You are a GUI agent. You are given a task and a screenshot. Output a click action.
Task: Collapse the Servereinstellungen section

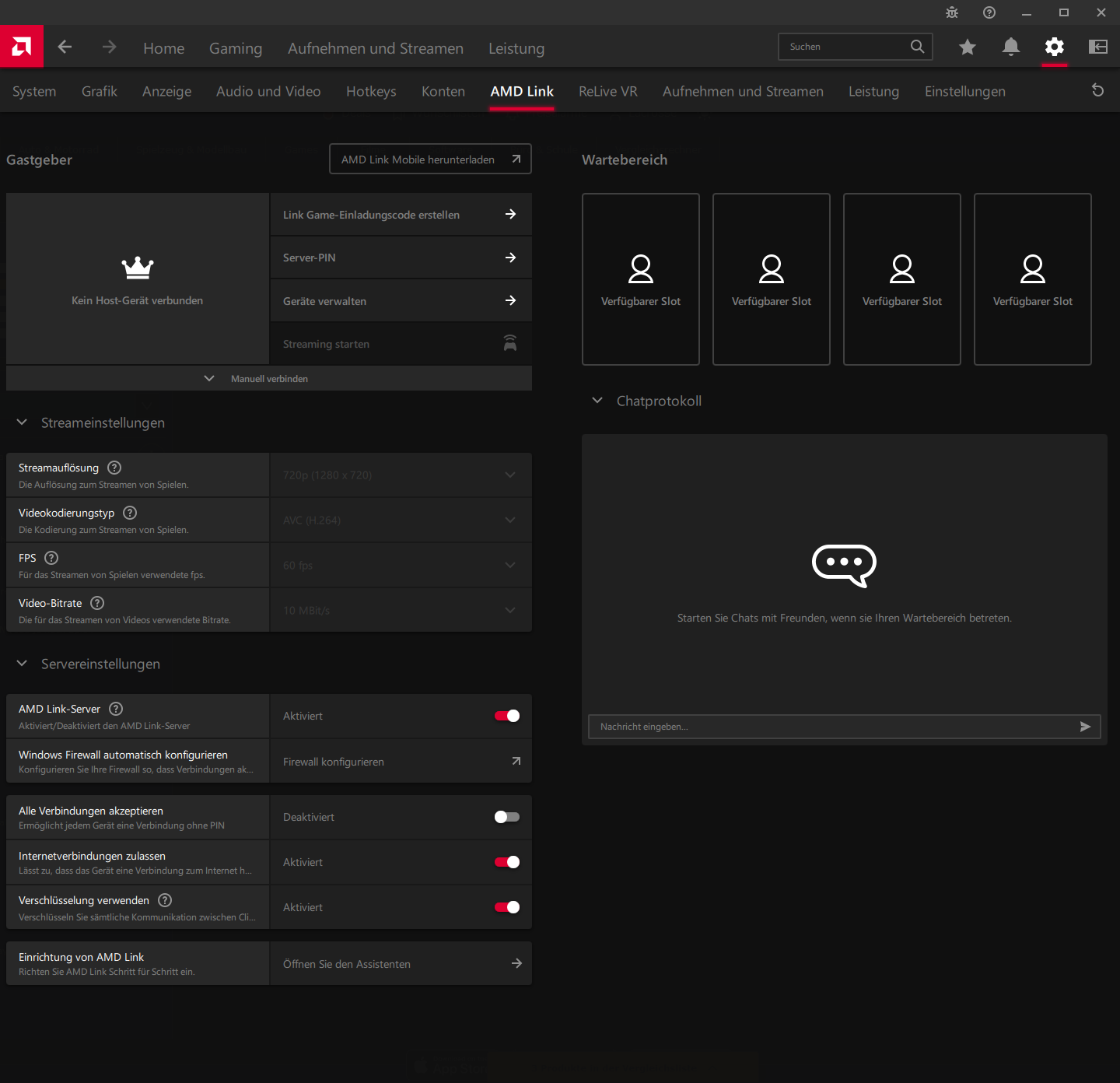[x=22, y=664]
